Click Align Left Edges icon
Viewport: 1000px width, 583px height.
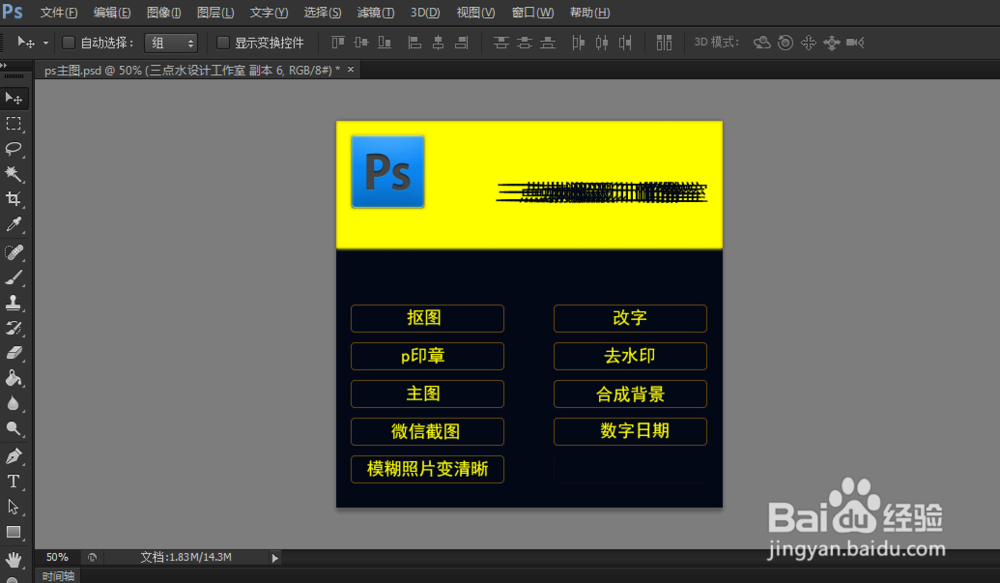pyautogui.click(x=415, y=43)
